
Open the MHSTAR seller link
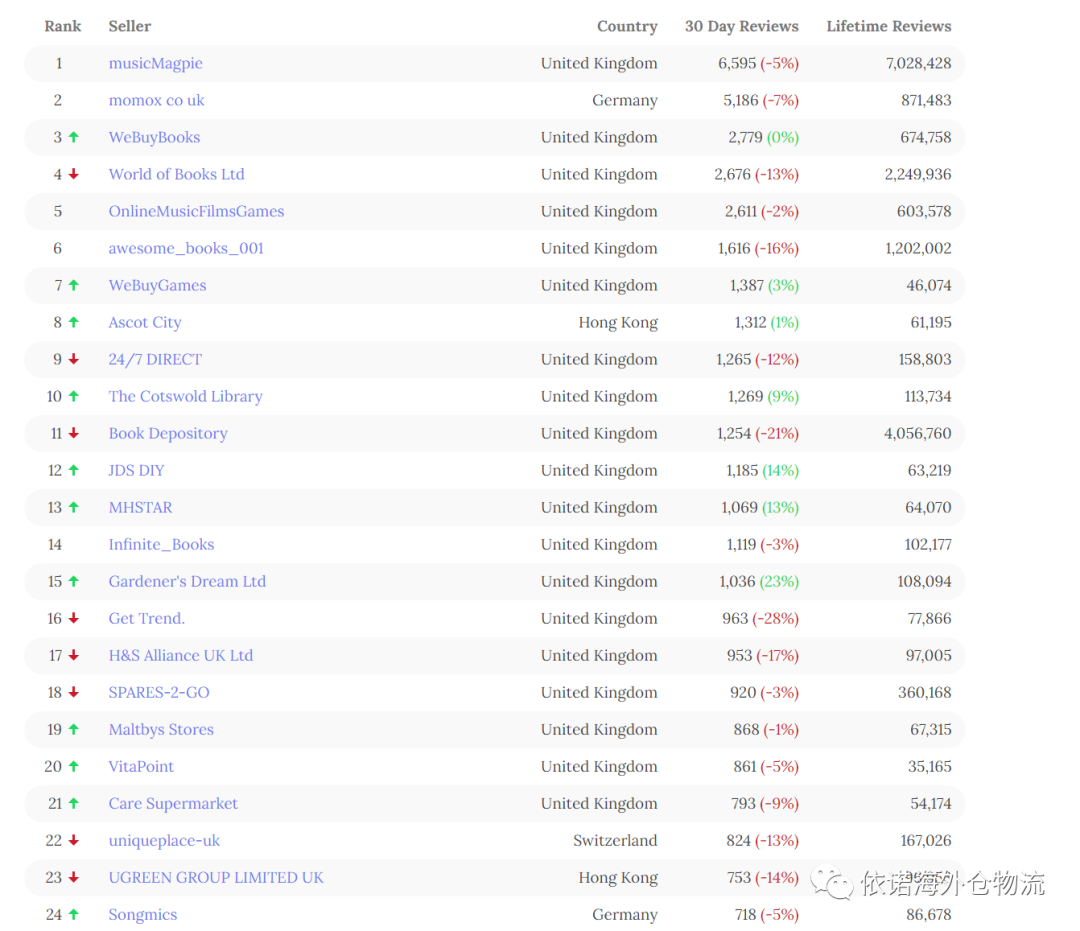pos(141,508)
